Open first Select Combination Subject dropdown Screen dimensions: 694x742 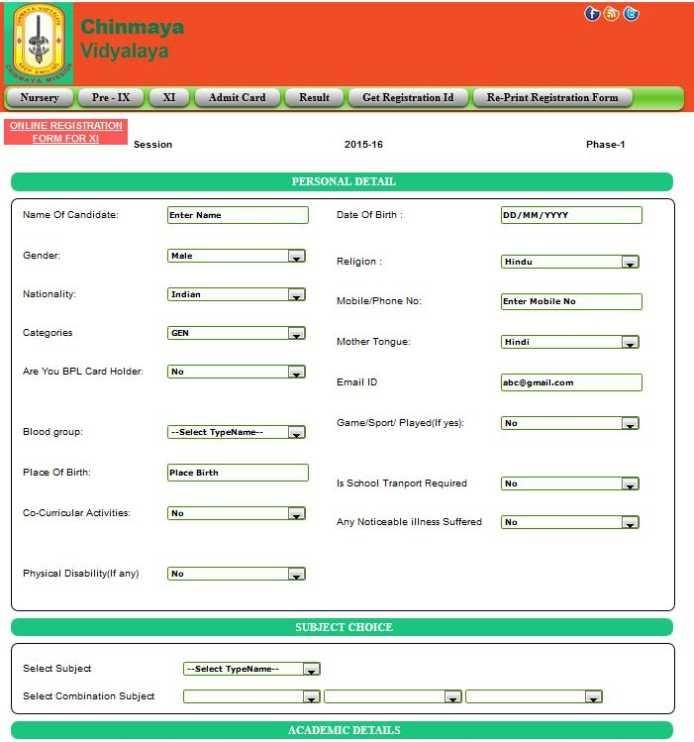click(252, 697)
